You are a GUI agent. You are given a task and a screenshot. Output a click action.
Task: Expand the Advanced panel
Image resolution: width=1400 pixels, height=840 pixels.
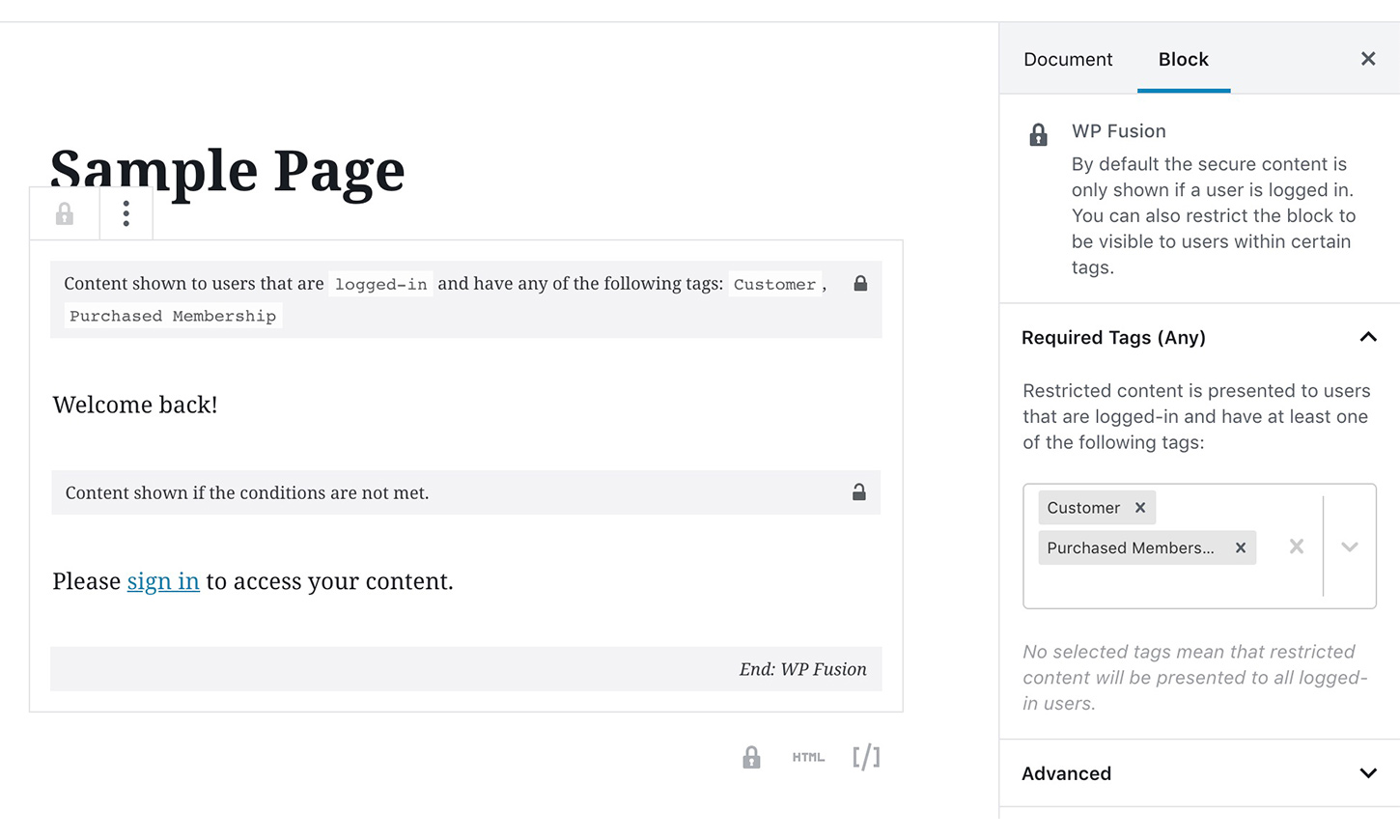click(1367, 773)
